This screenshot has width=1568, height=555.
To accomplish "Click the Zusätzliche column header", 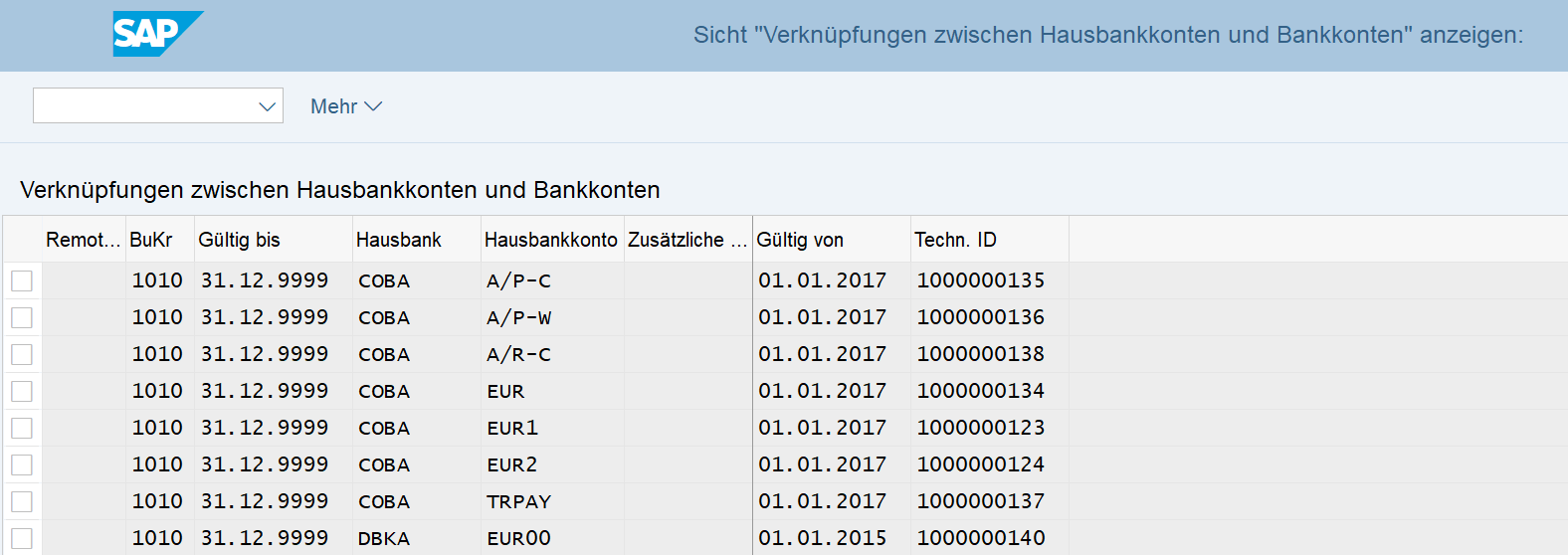I will pos(686,240).
